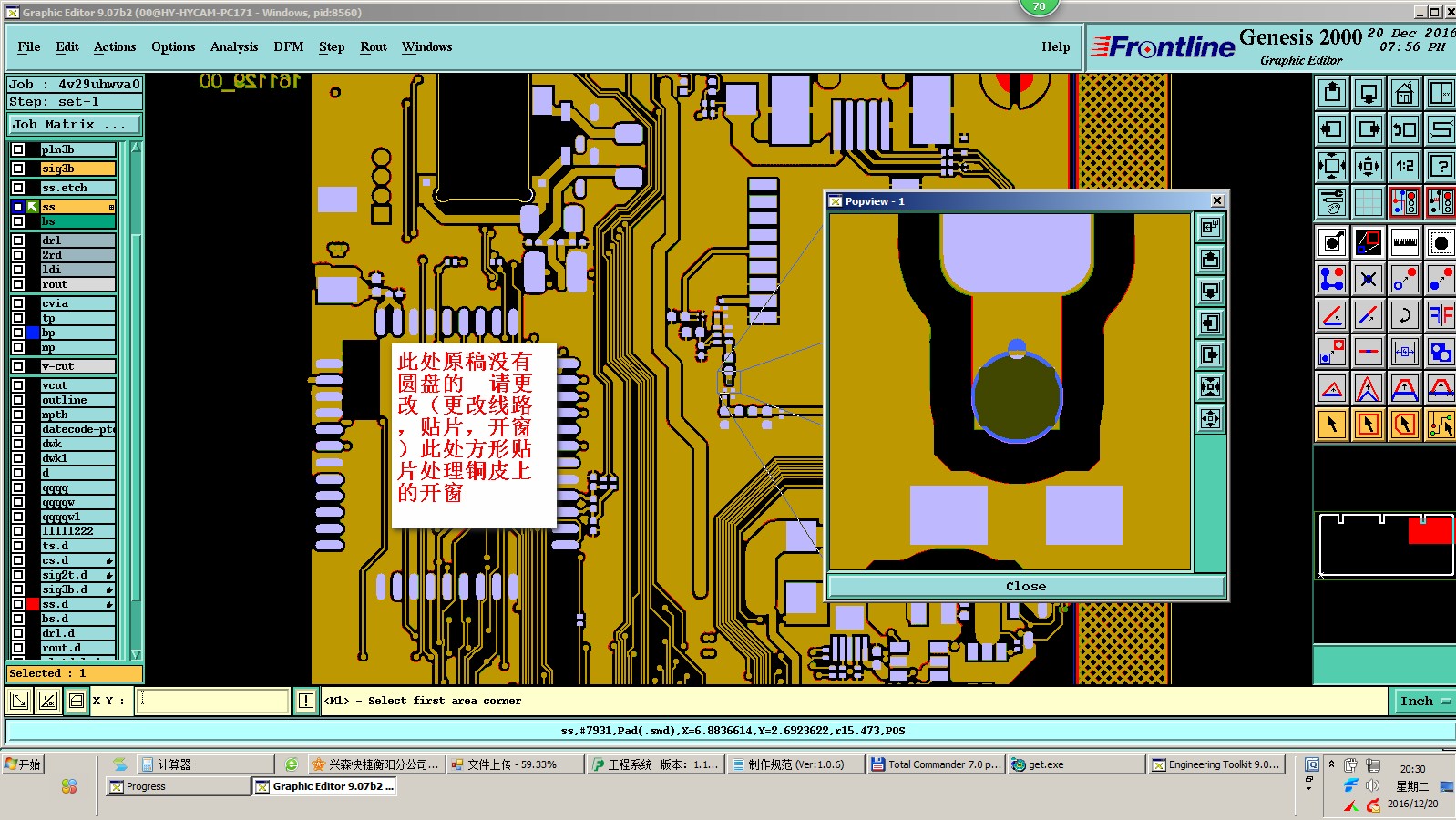This screenshot has width=1456, height=820.
Task: Toggle display checkbox for rout layer
Action: tap(18, 284)
